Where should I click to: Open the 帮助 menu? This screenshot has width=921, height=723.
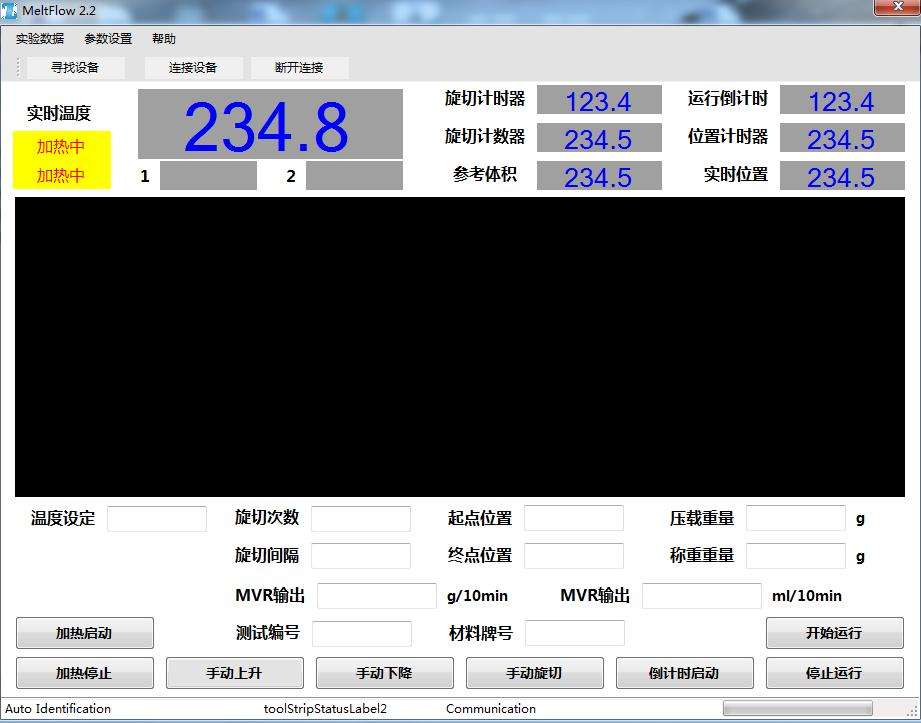(163, 39)
